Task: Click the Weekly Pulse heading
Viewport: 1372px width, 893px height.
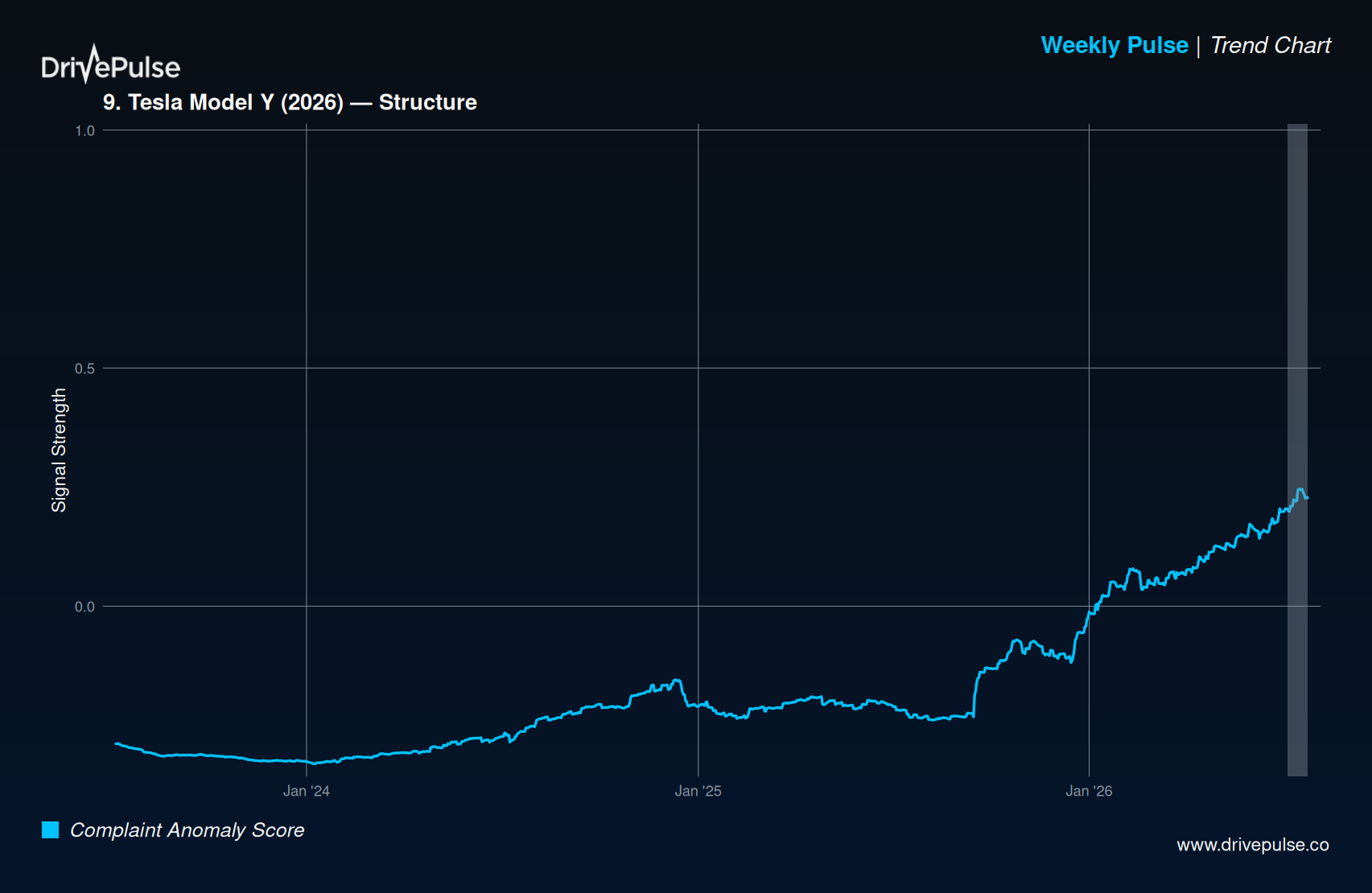Action: click(1114, 45)
